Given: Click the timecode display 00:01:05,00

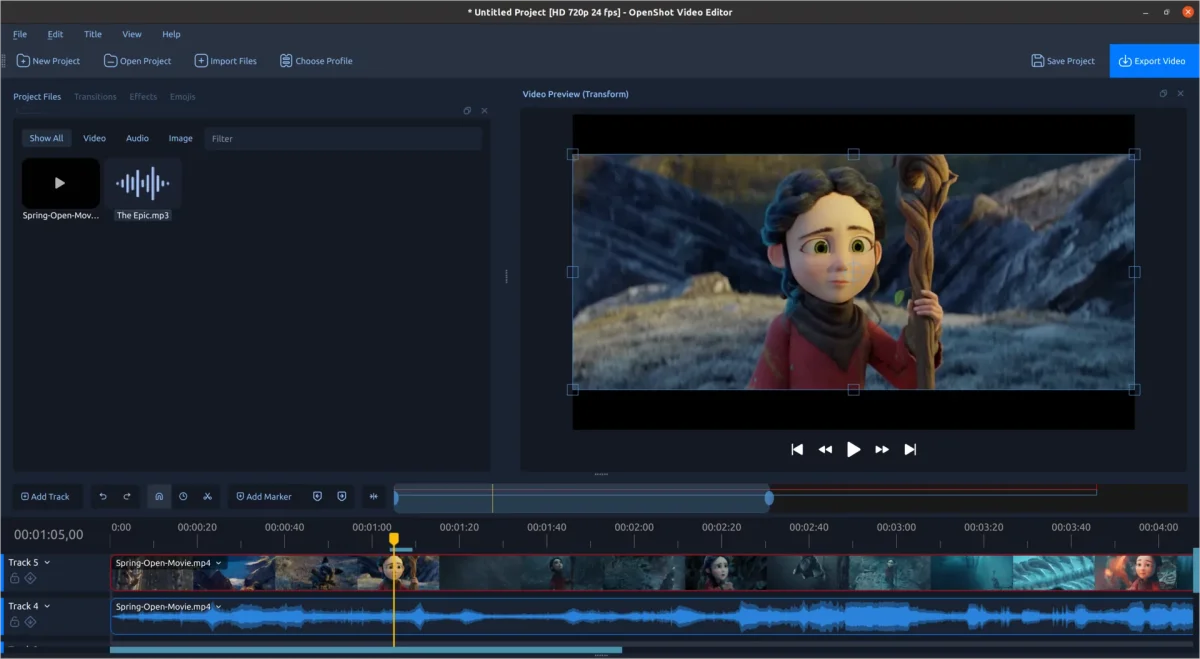Looking at the screenshot, I should pyautogui.click(x=49, y=535).
